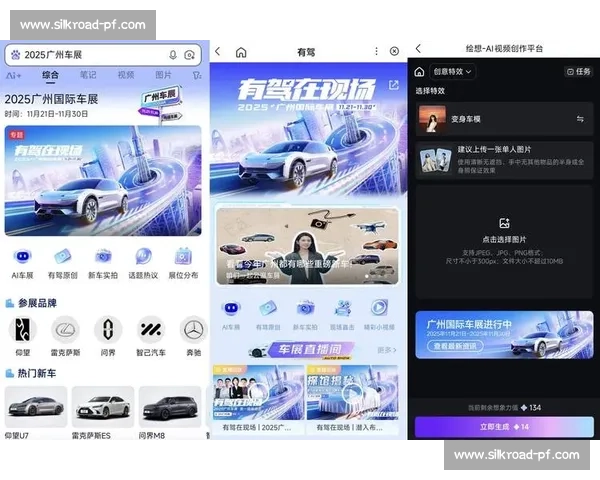This screenshot has width=600, height=480.
Task: Switch to the 笔记 tab
Action: coord(88,75)
